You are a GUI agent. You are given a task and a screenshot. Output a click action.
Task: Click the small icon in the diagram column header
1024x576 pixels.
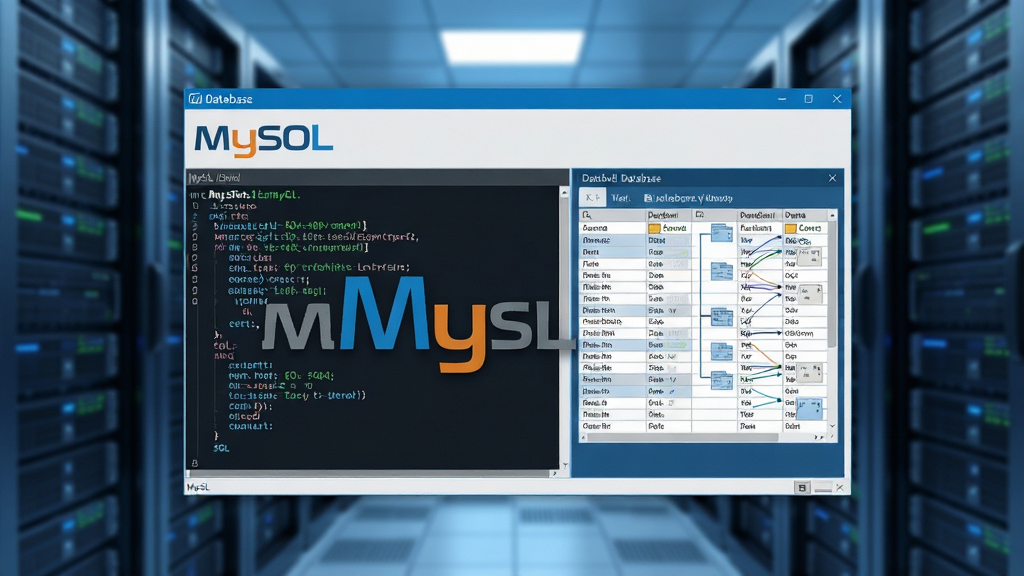click(x=699, y=215)
